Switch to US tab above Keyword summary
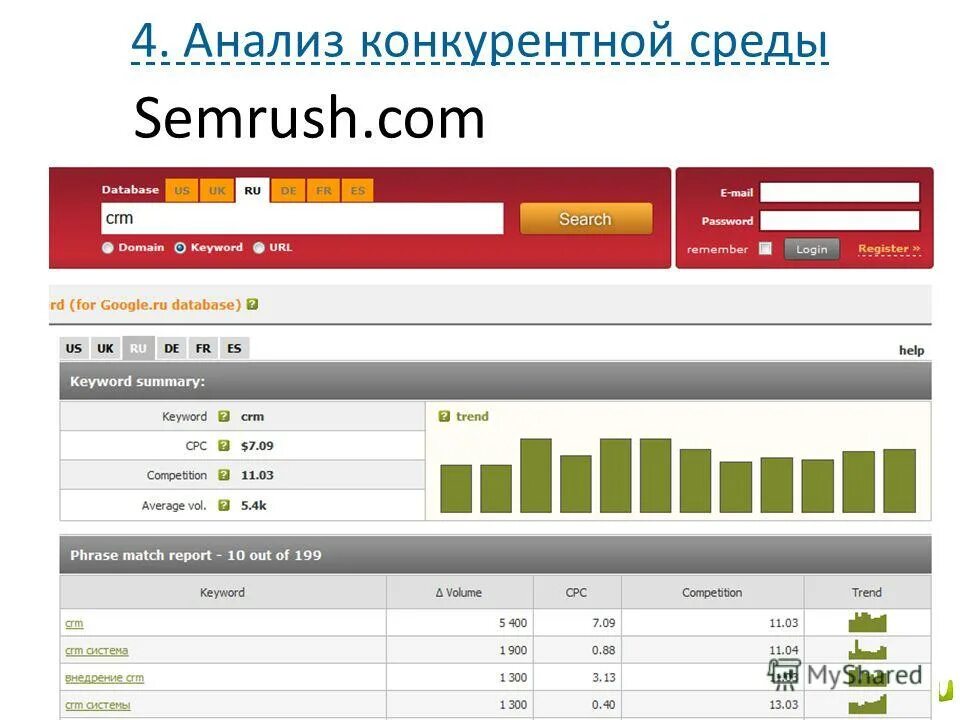This screenshot has height=720, width=960. 74,348
